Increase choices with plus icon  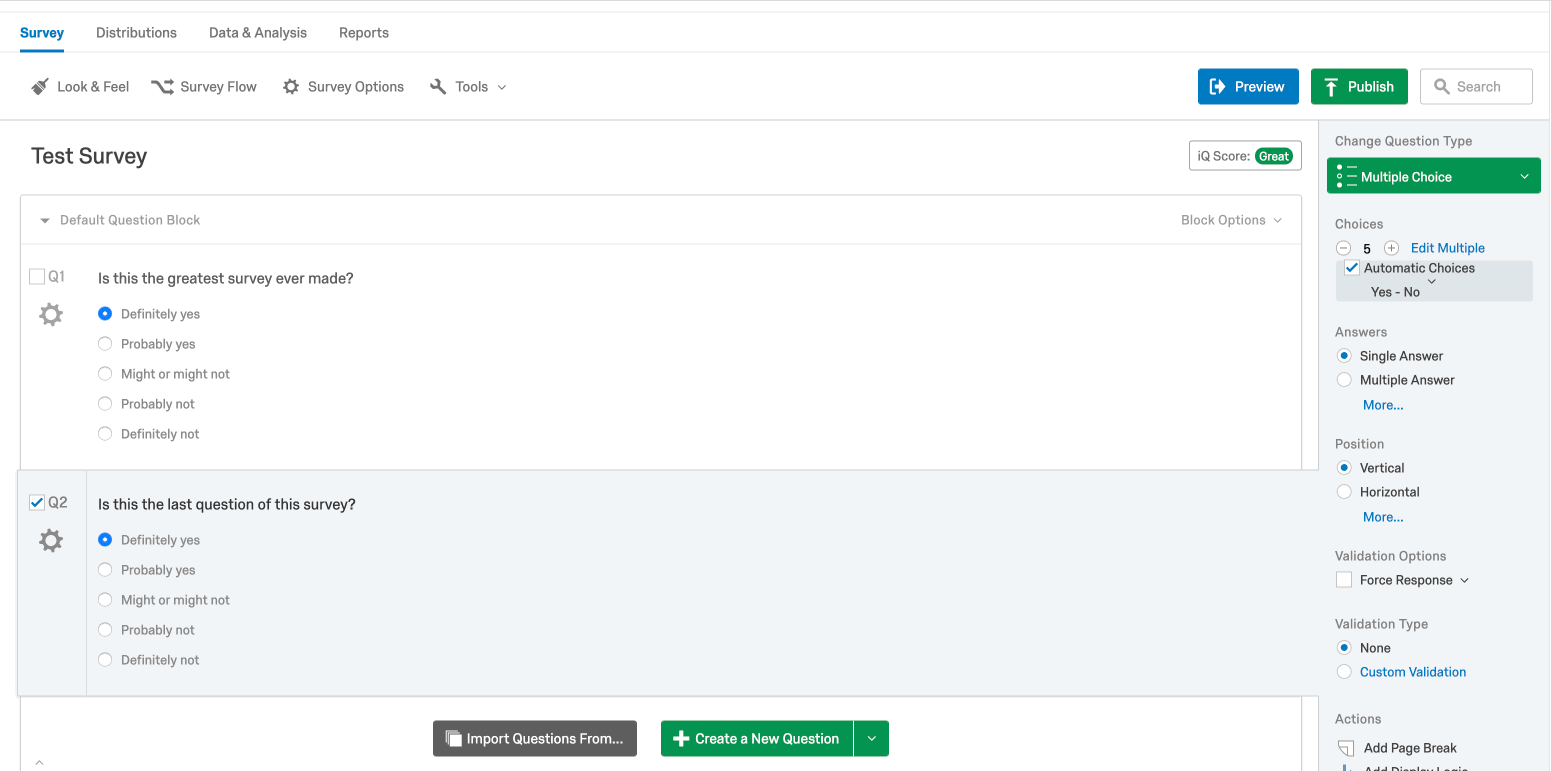click(1391, 248)
